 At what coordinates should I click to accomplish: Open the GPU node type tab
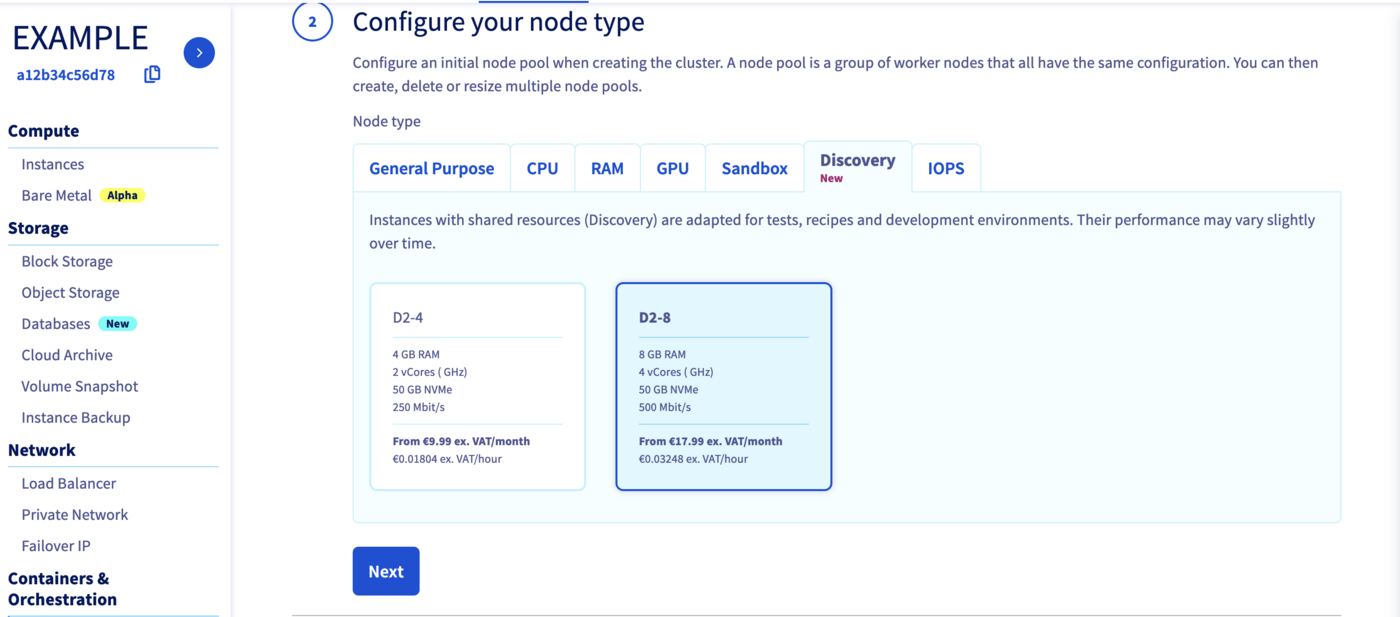672,168
